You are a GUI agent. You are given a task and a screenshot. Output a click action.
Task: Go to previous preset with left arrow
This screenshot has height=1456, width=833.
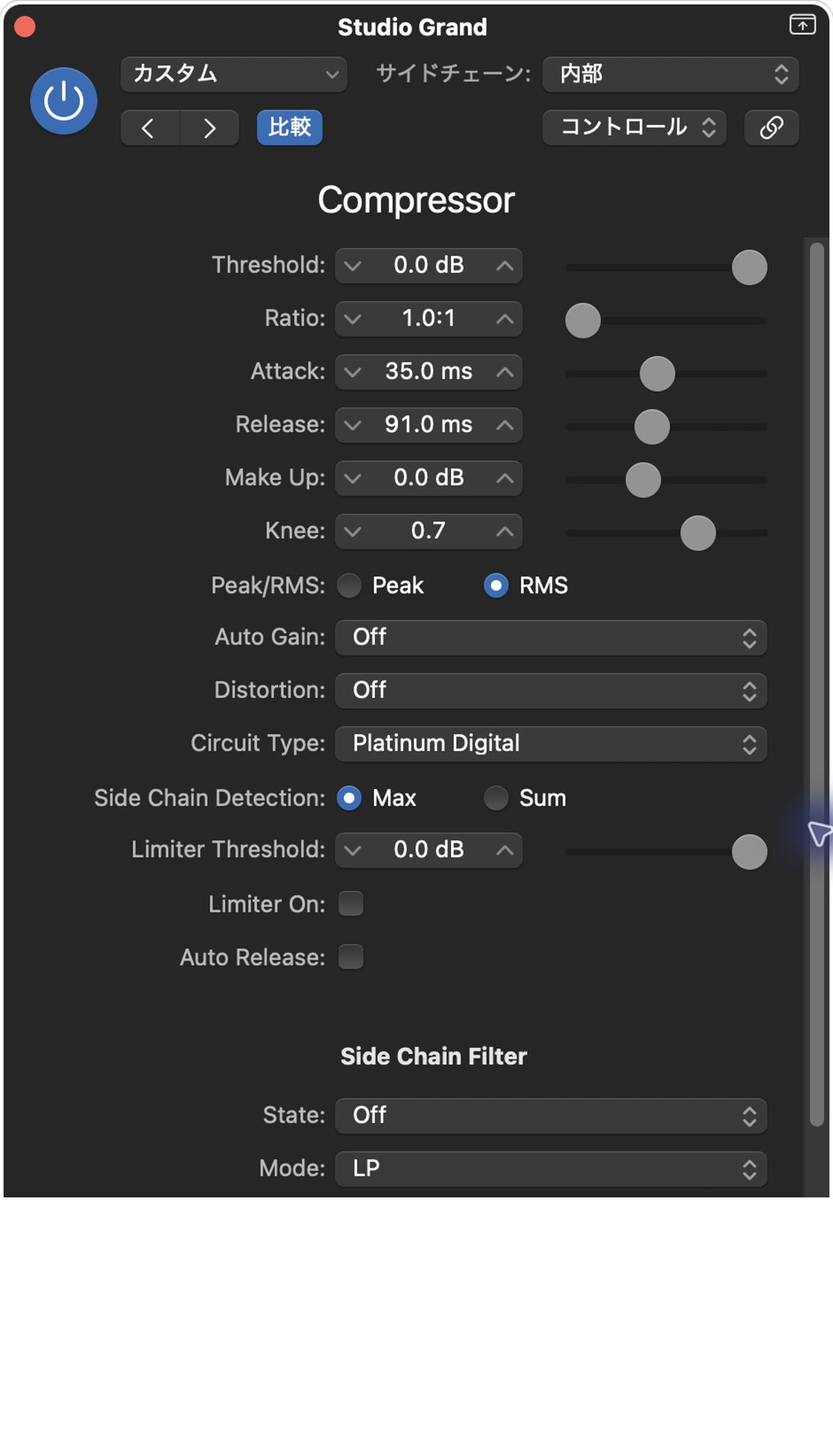(149, 128)
